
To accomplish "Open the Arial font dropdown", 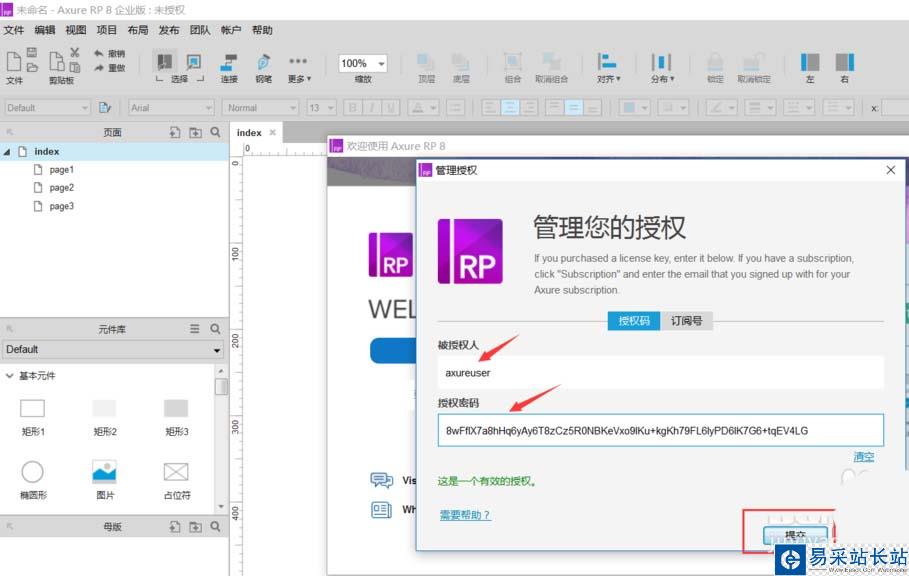I will (171, 108).
